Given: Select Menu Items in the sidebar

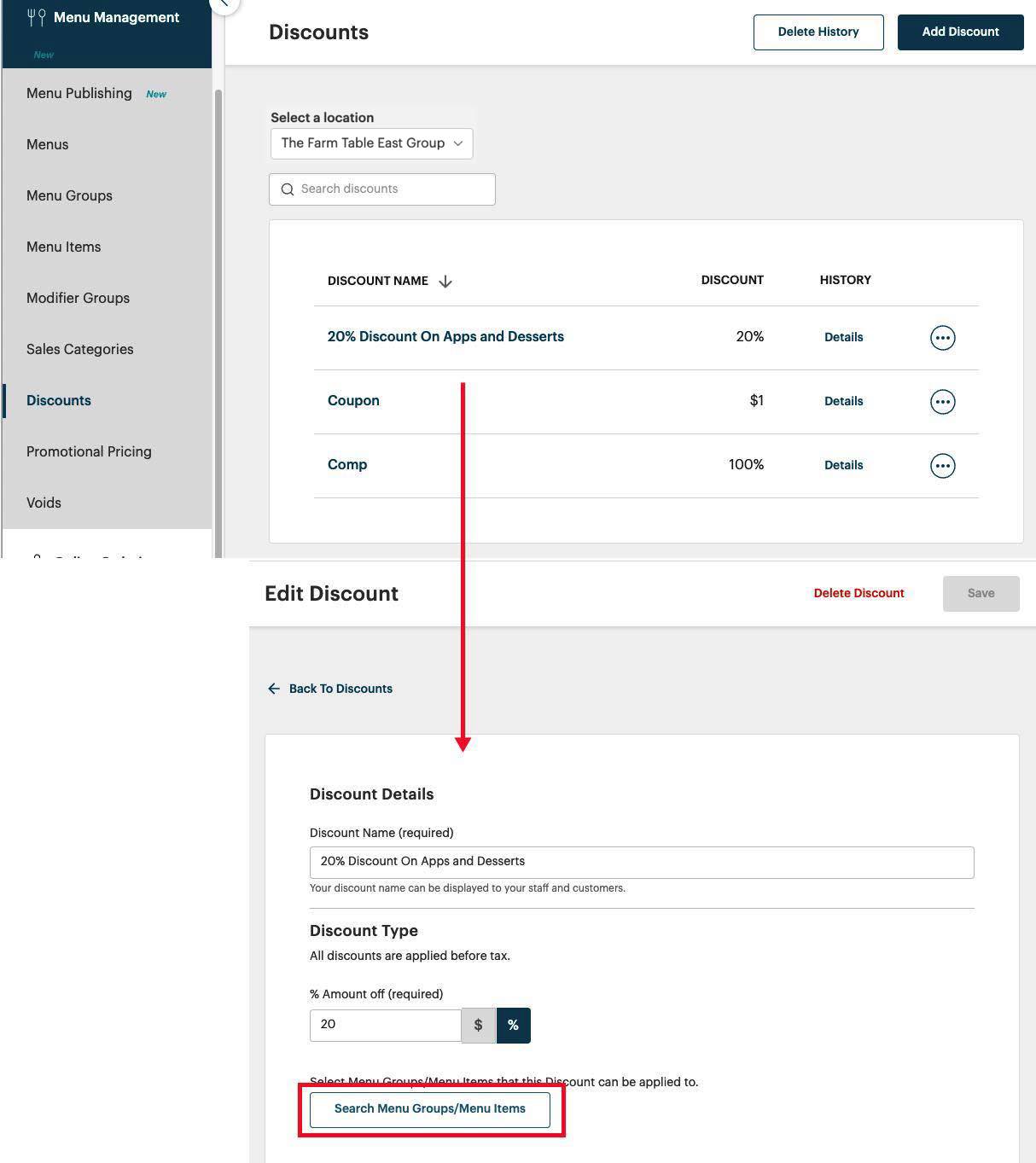Looking at the screenshot, I should coord(63,247).
